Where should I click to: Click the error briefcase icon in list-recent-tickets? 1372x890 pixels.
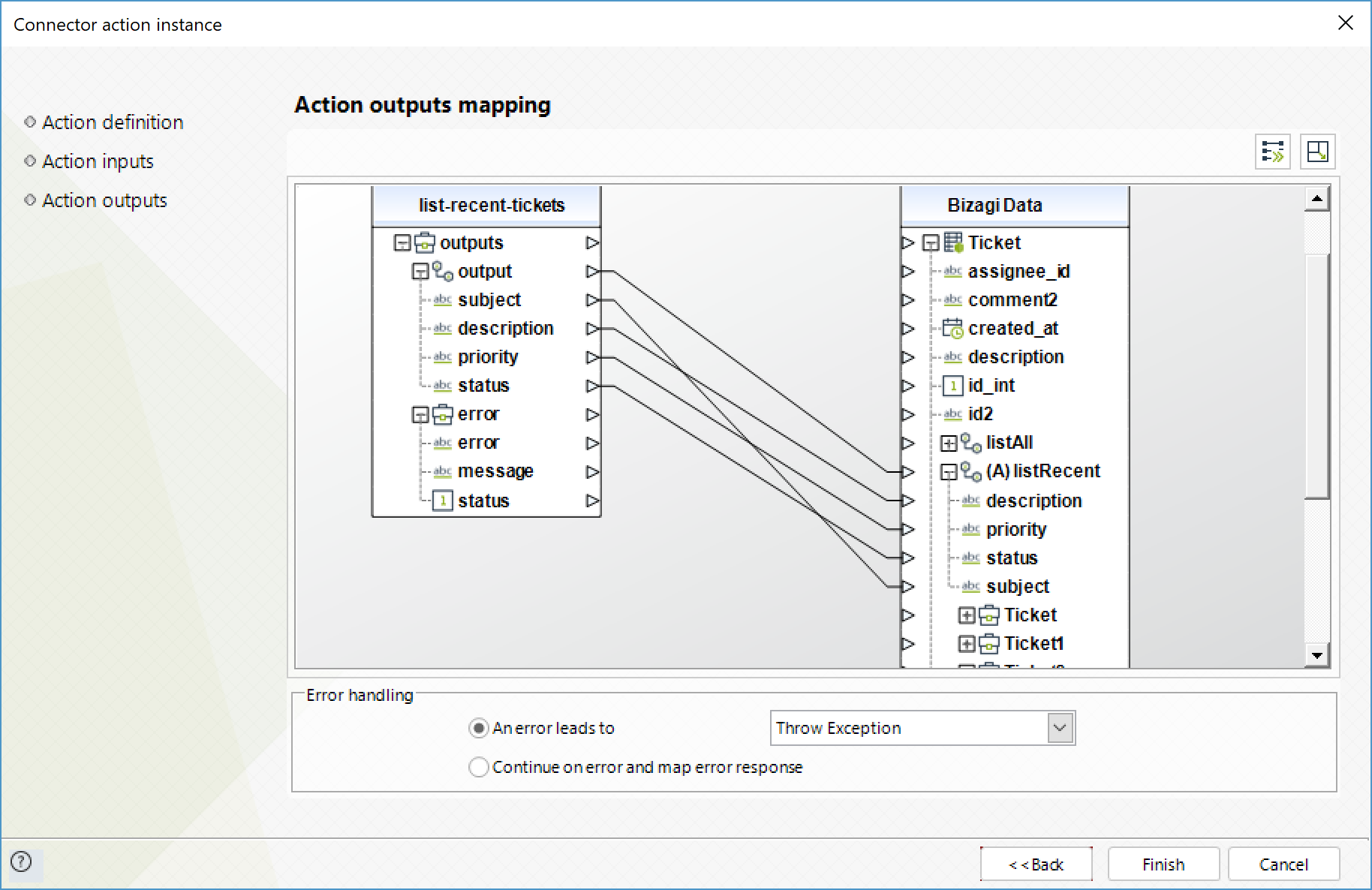coord(443,413)
